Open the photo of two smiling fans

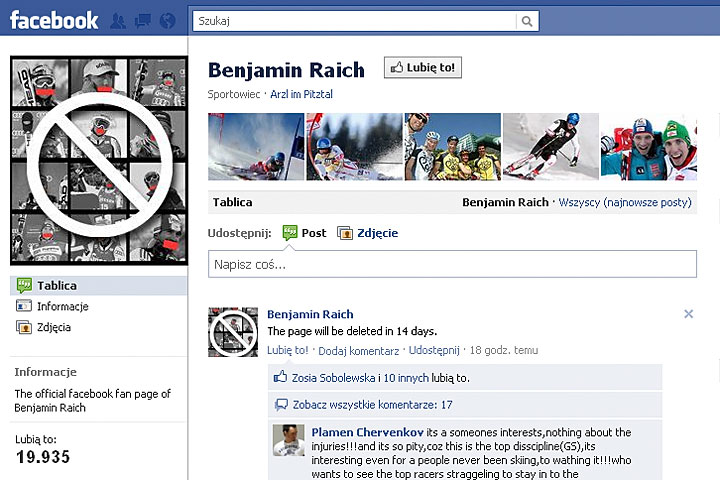[649, 147]
